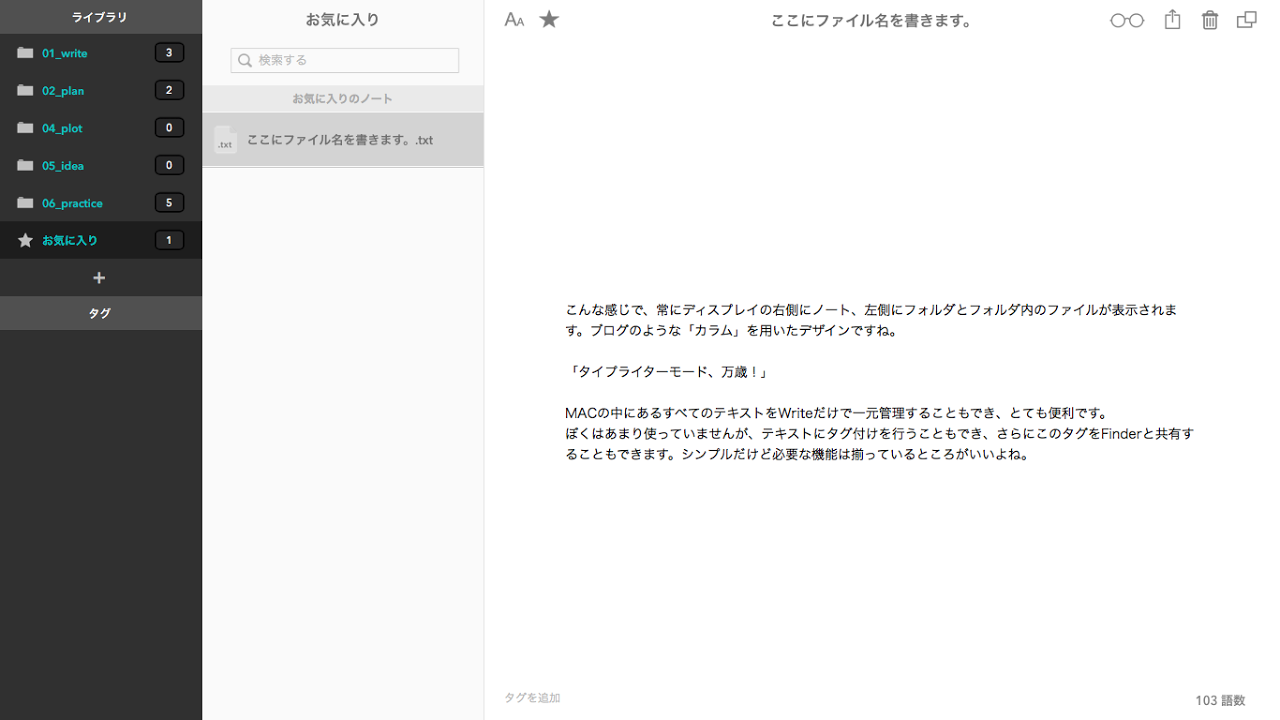
Task: Enable reading mode with the glasses icon
Action: [1127, 20]
